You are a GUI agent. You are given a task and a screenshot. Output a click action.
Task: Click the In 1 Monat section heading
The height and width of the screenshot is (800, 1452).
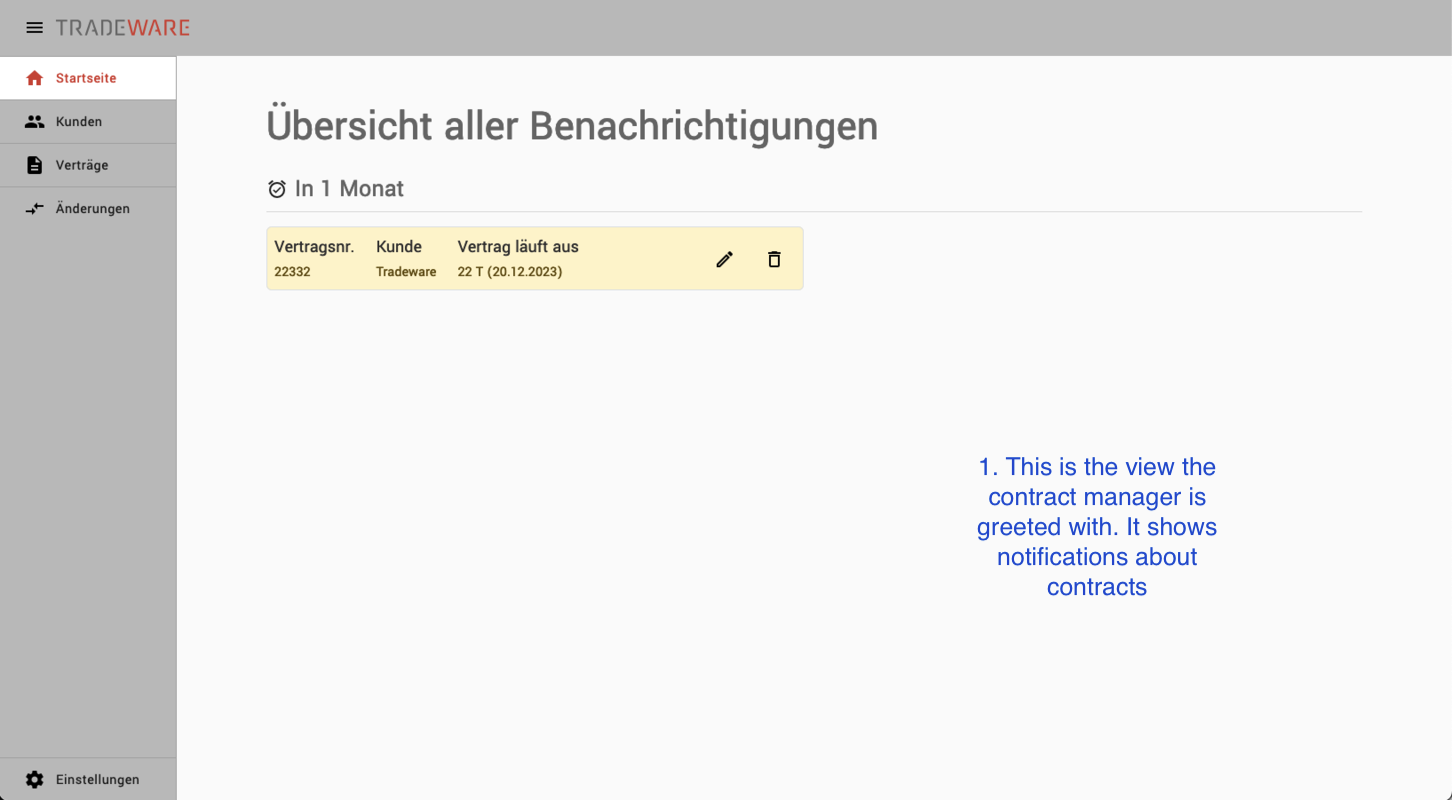349,189
